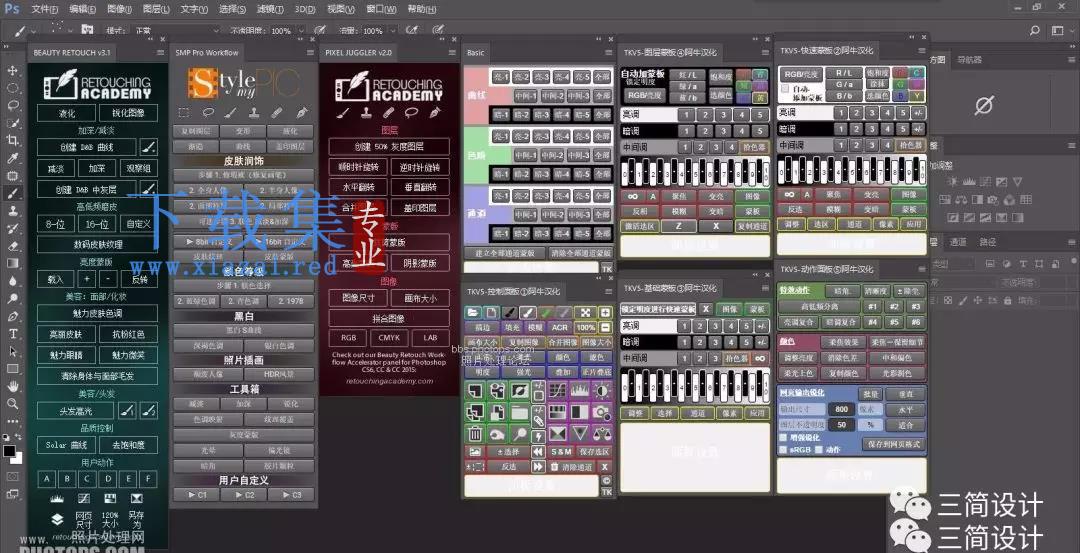This screenshot has height=553, width=1080.
Task: Open the 文件 menu
Action: [45, 9]
